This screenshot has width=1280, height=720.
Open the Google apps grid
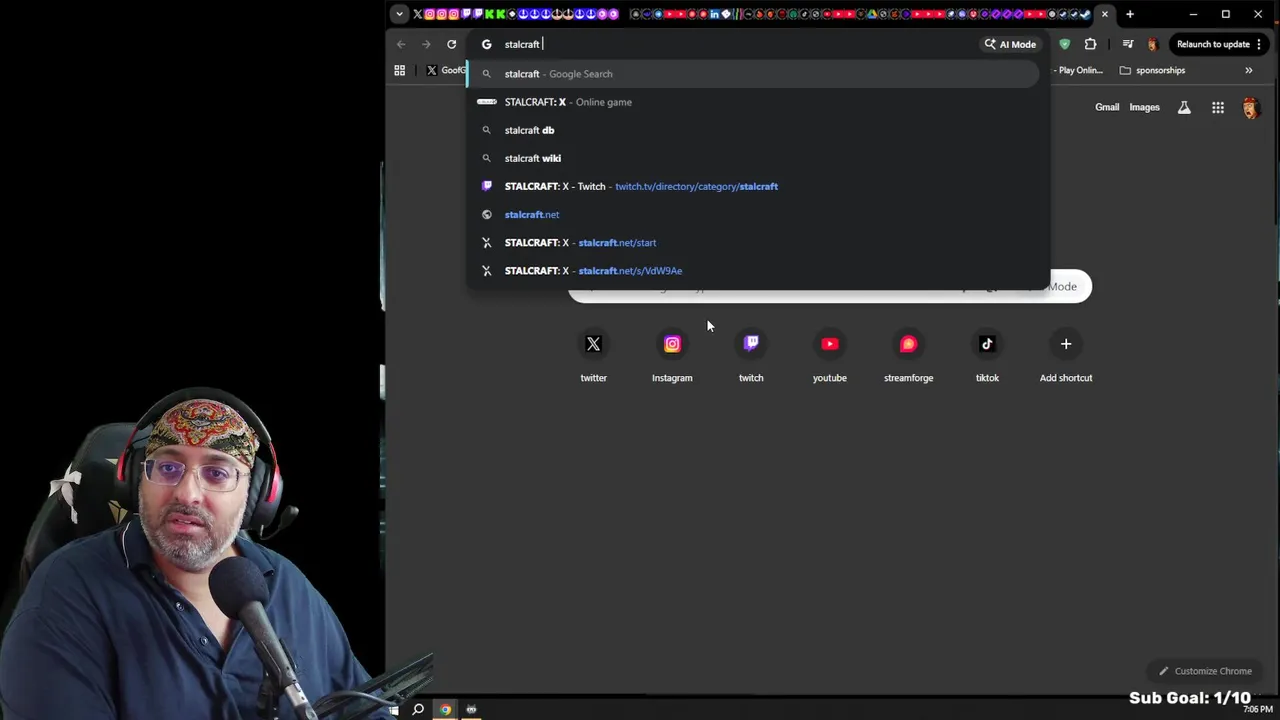[x=1218, y=107]
